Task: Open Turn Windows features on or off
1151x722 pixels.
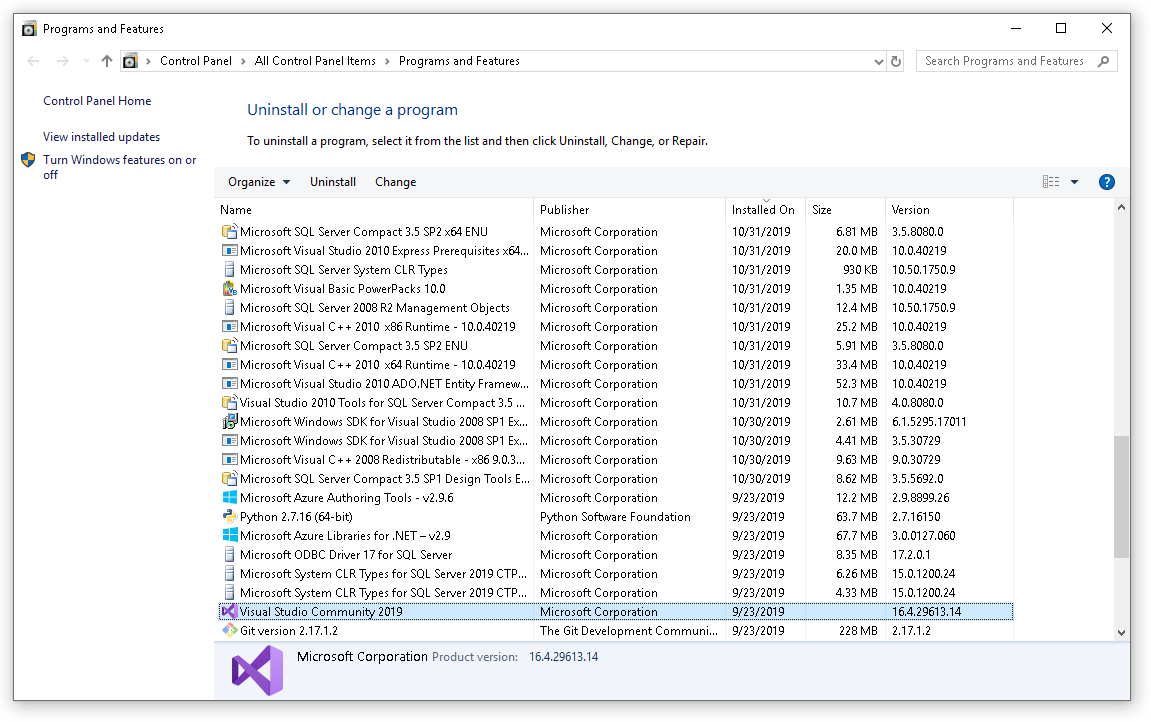Action: [x=120, y=167]
